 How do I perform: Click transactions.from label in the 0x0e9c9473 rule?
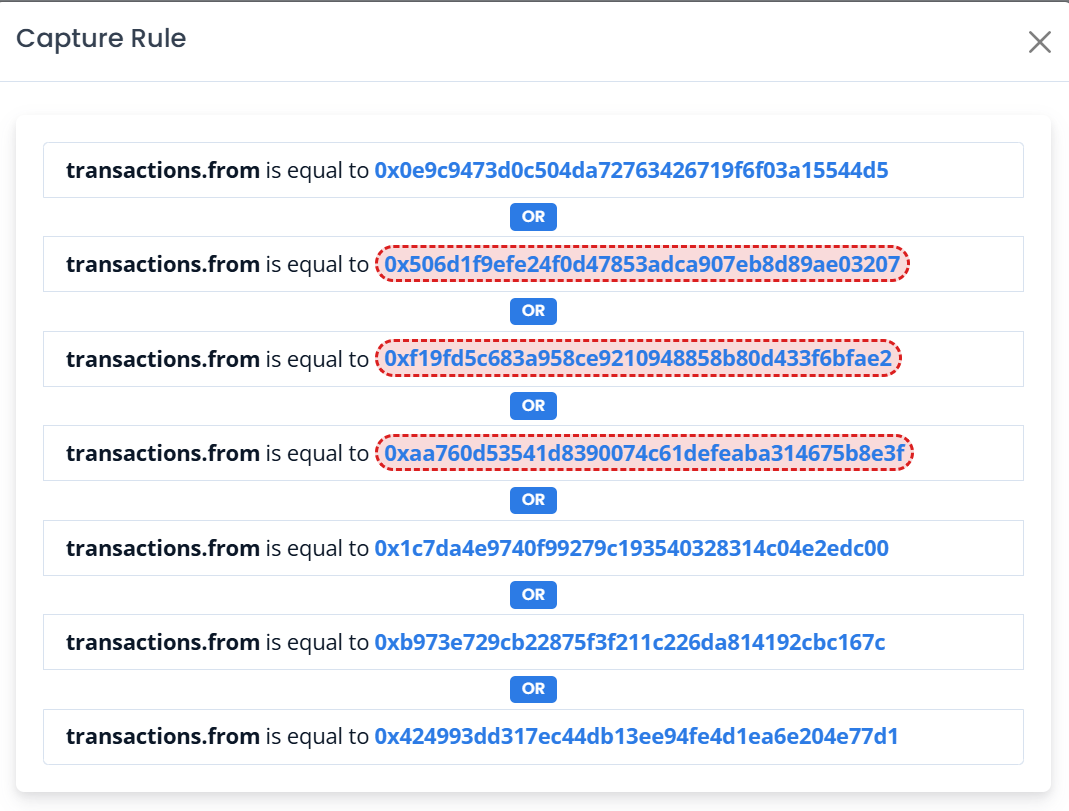(x=163, y=170)
